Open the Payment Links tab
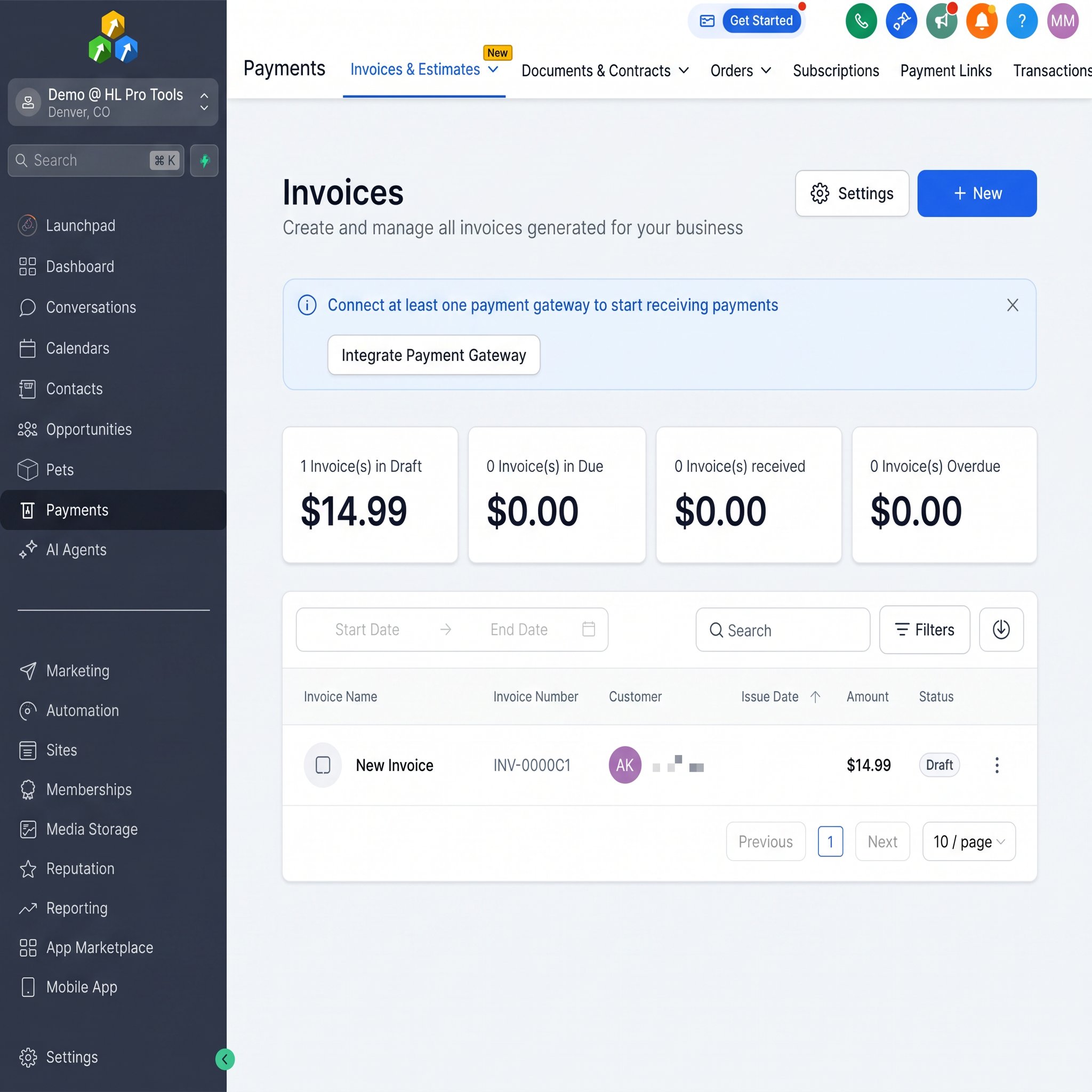Image resolution: width=1092 pixels, height=1092 pixels. point(945,71)
